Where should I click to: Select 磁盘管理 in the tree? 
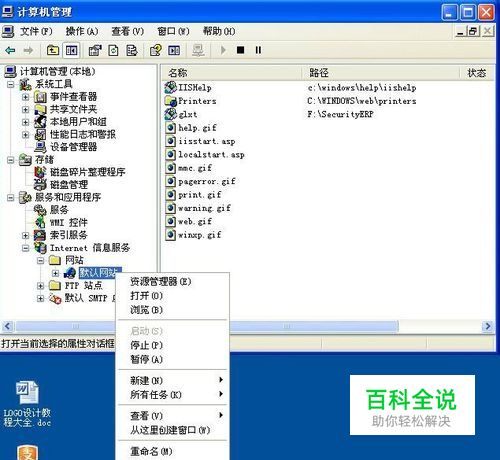pyautogui.click(x=69, y=185)
